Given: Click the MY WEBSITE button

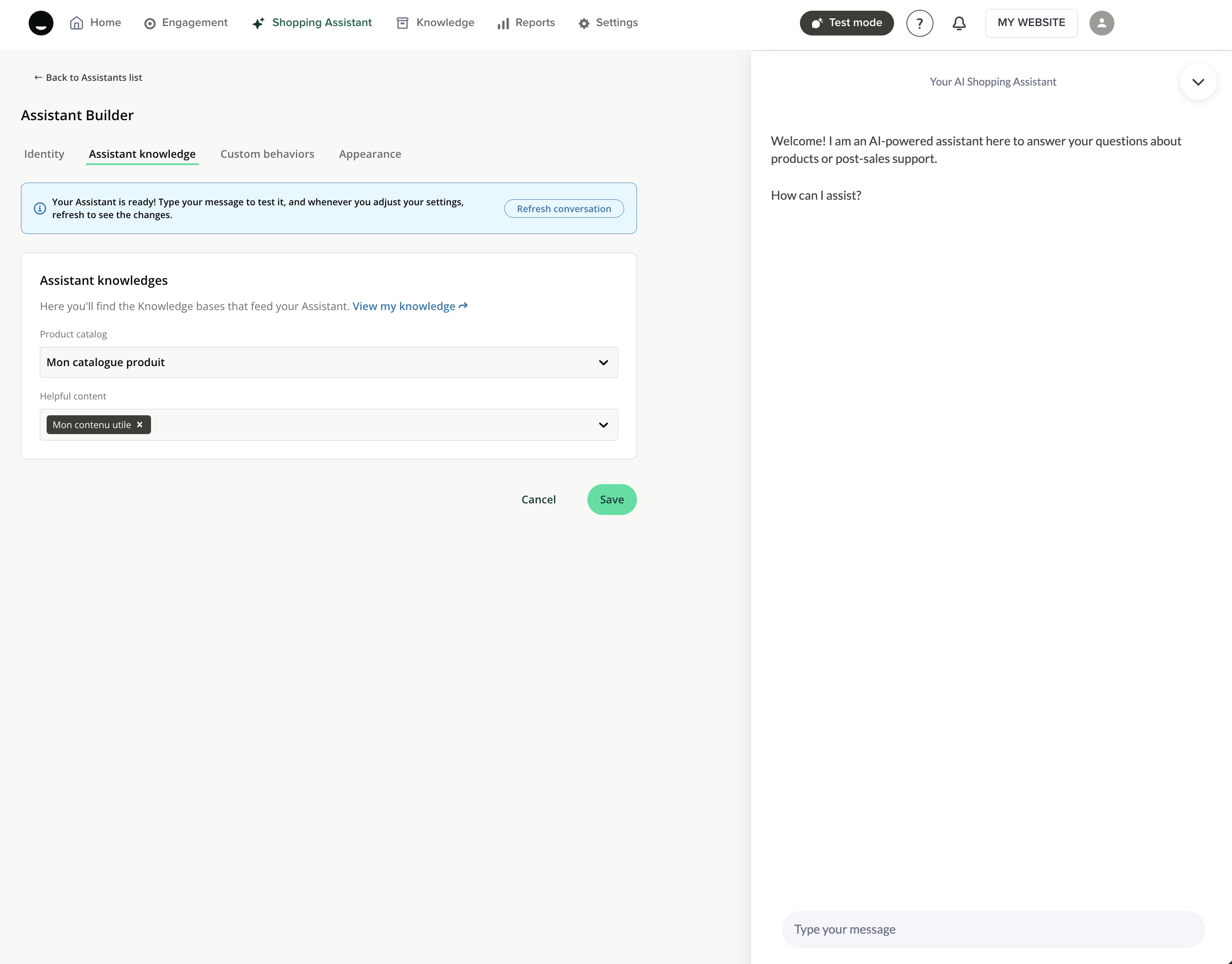Looking at the screenshot, I should [x=1031, y=23].
